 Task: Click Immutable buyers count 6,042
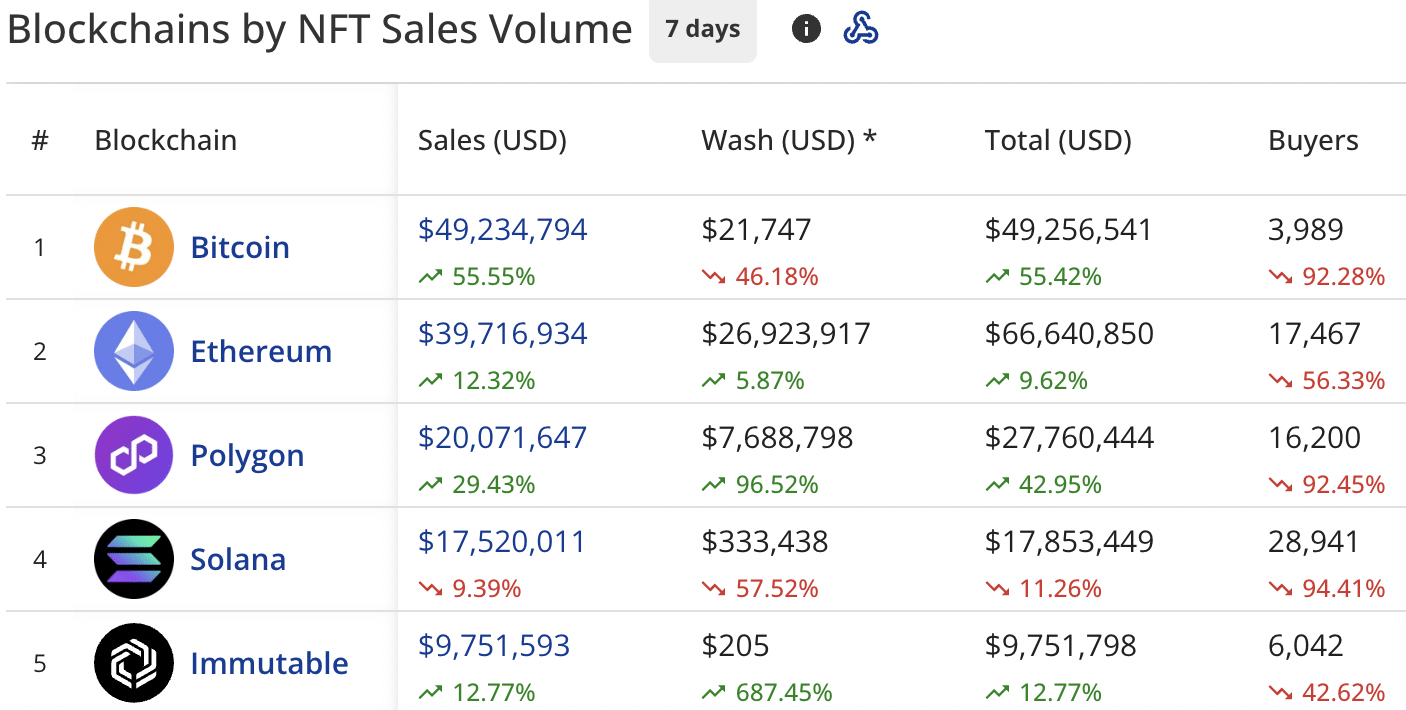pos(1306,646)
